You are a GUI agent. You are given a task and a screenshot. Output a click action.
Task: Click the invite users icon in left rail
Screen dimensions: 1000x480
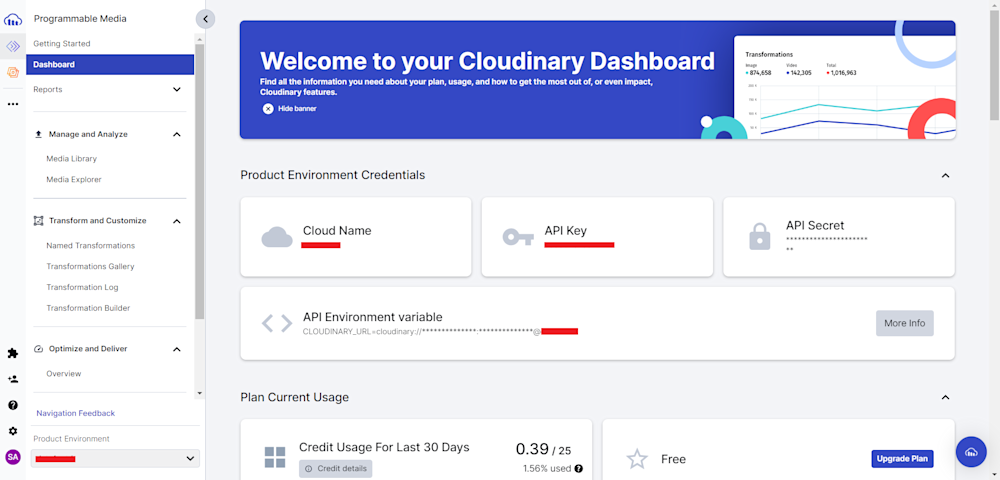coord(13,379)
